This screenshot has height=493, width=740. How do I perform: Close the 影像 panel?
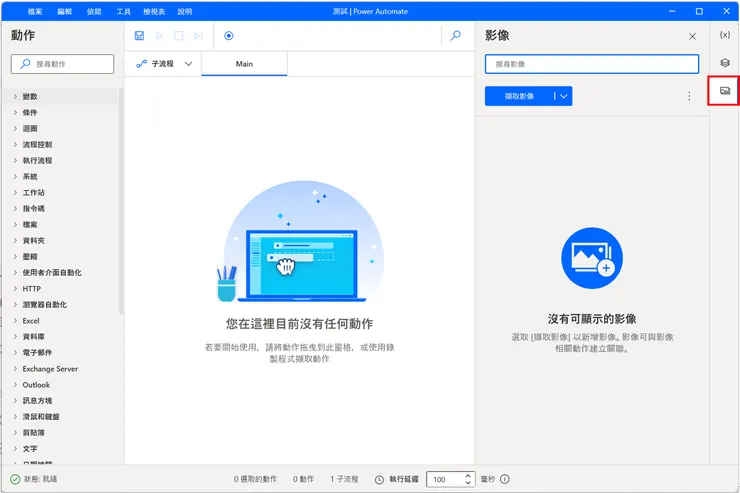(x=692, y=36)
